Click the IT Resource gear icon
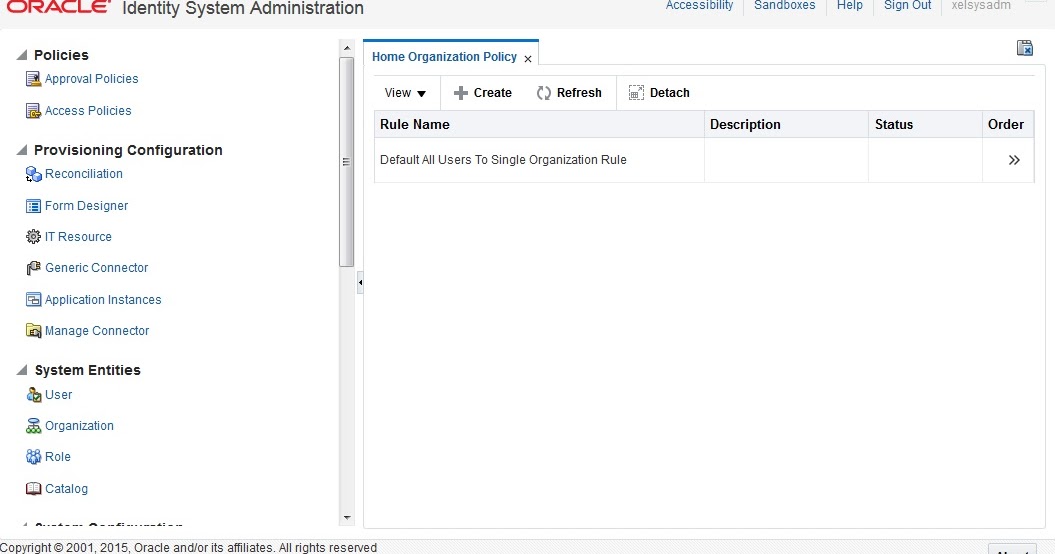This screenshot has height=554, width=1055. click(x=33, y=237)
